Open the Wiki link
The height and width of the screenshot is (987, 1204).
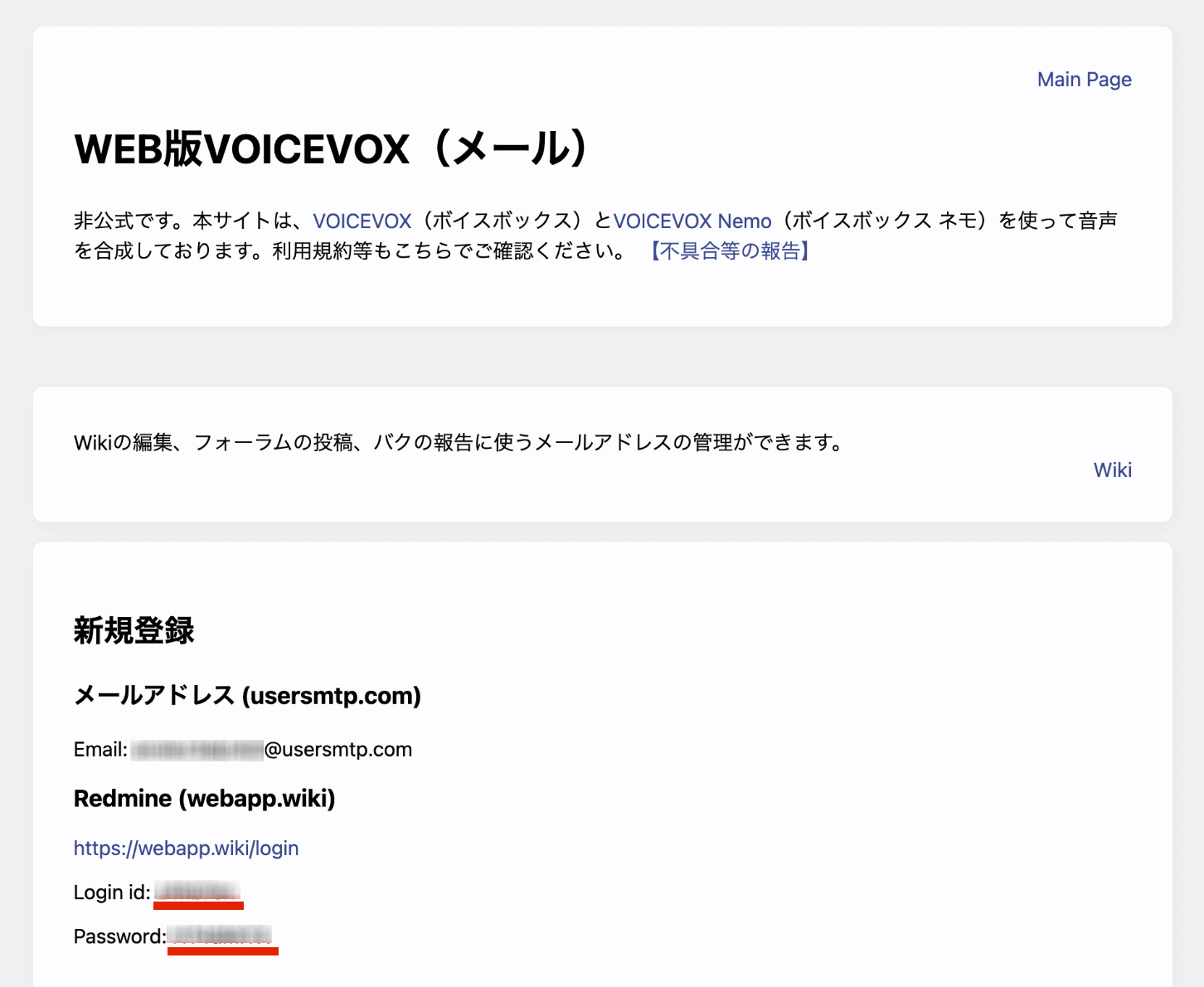(1112, 470)
